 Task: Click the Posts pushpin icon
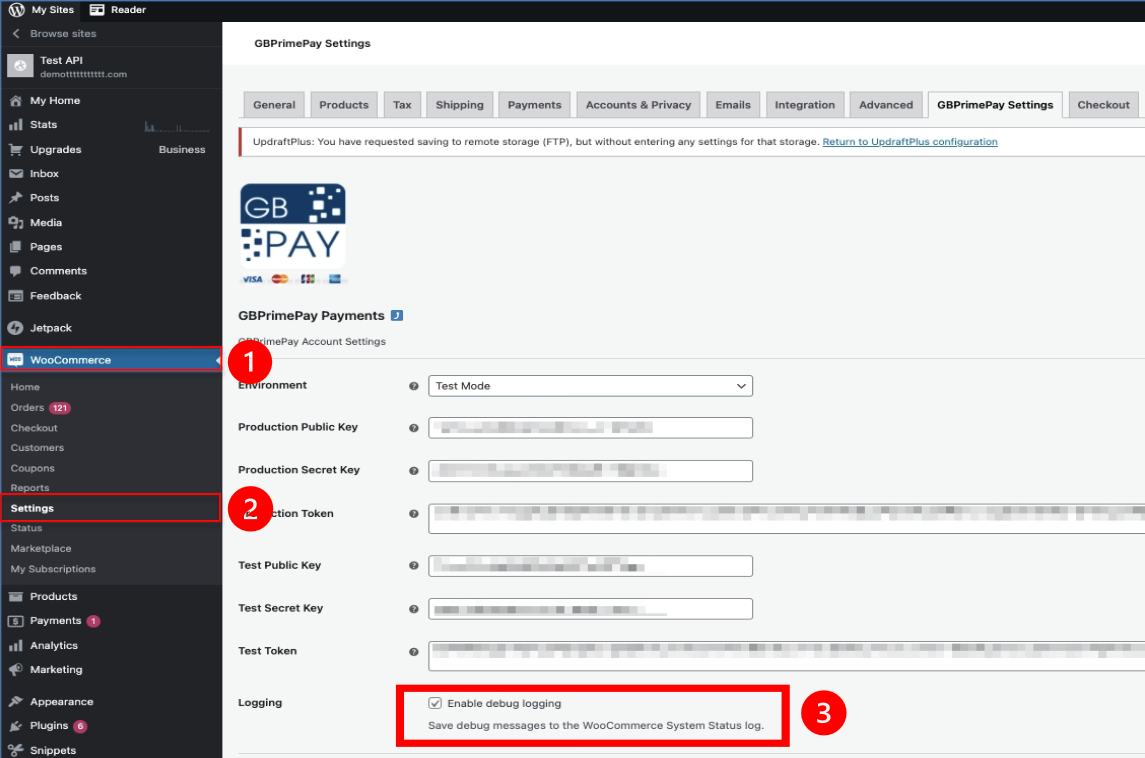click(x=15, y=198)
